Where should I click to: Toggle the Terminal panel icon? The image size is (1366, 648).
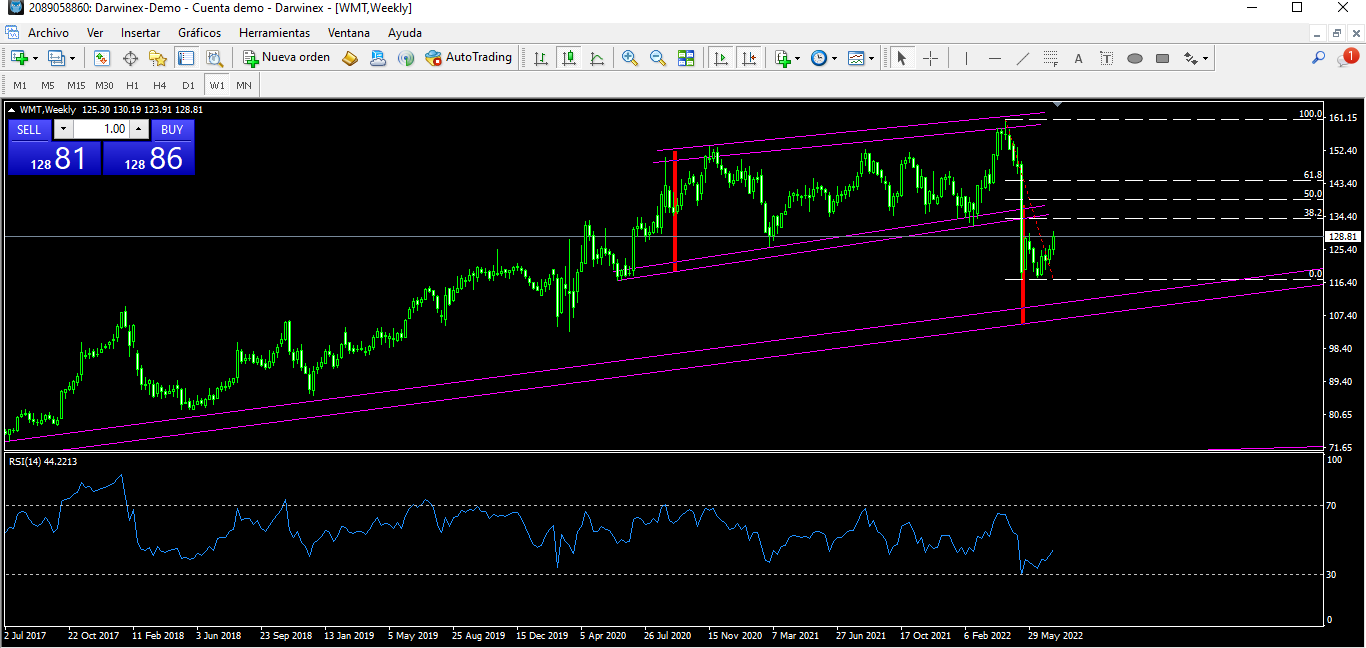point(186,58)
